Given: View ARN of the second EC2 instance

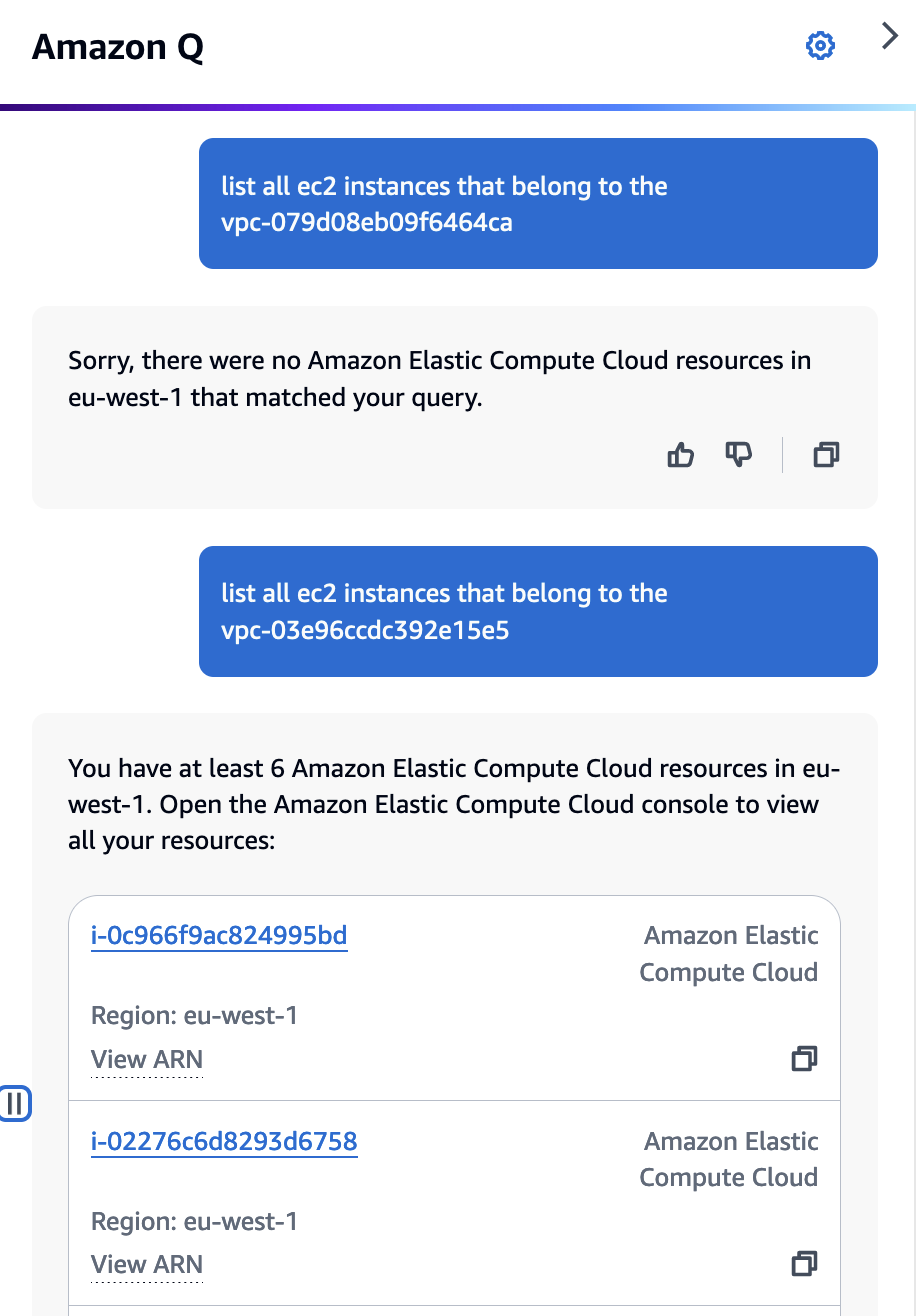Looking at the screenshot, I should (146, 1263).
